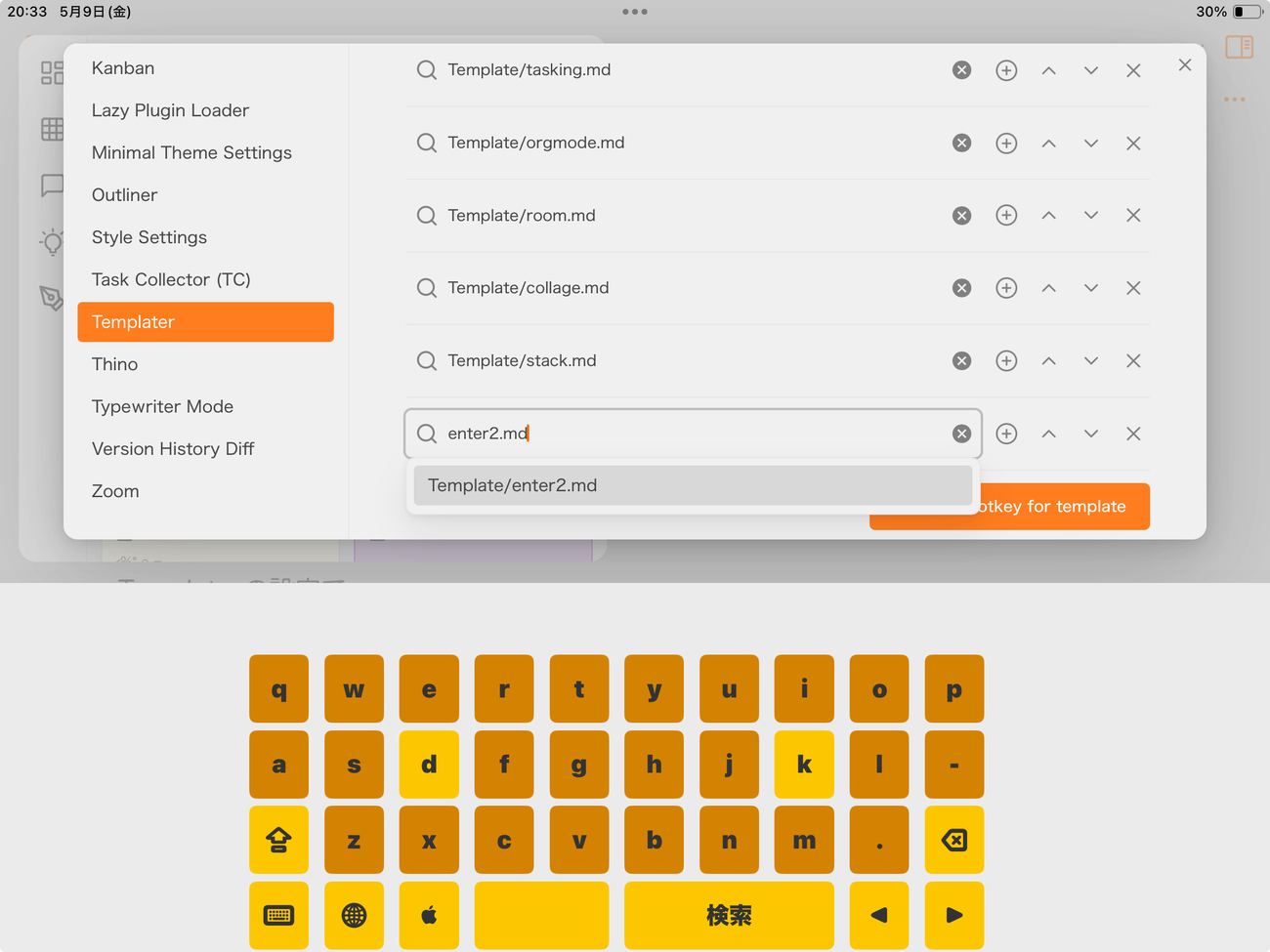1270x952 pixels.
Task: Move enter2.md row up
Action: click(x=1048, y=434)
